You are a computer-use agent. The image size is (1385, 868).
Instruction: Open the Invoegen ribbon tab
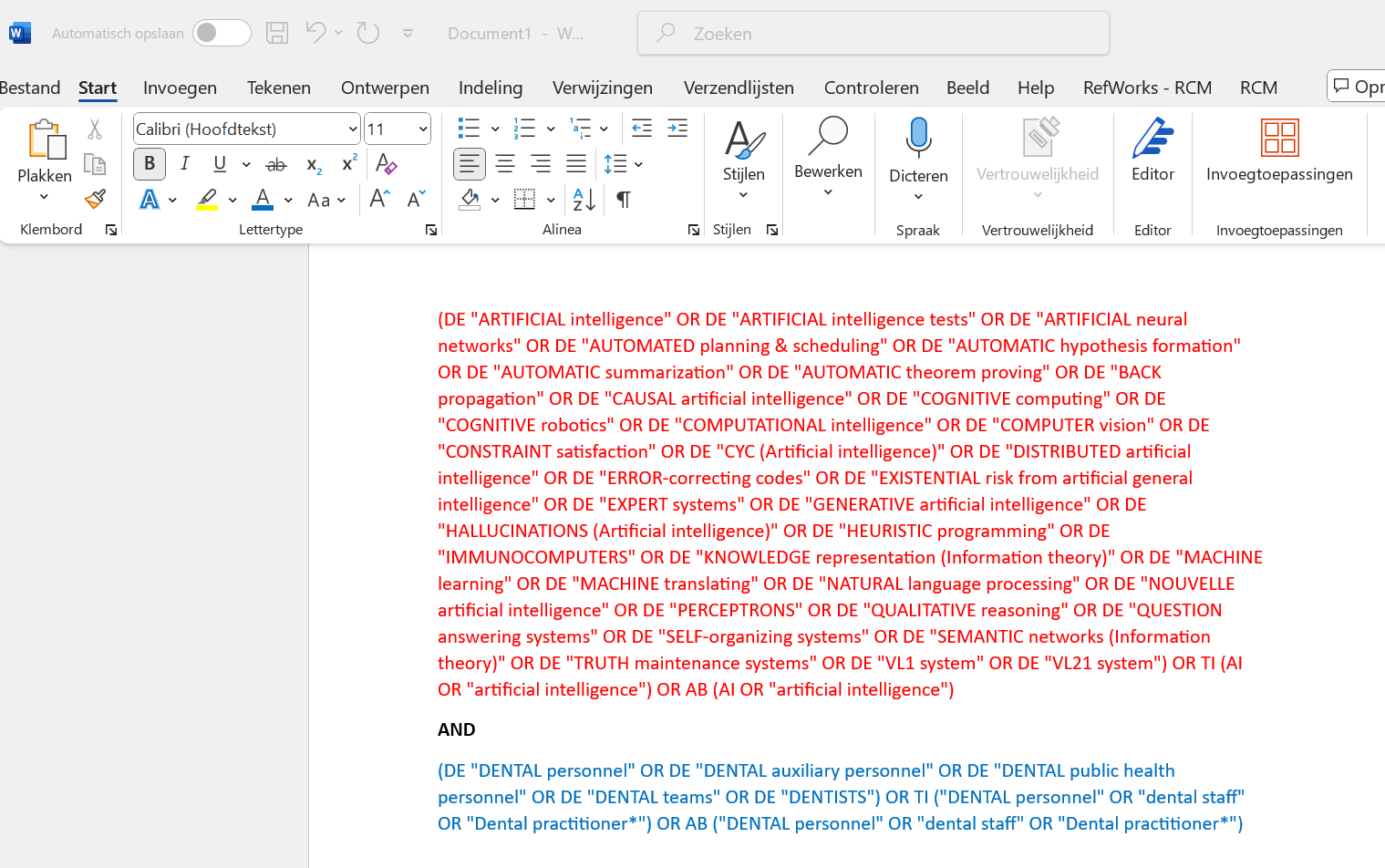180,88
